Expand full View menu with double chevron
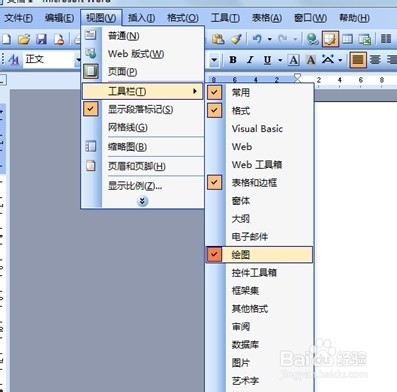The image size is (397, 392). tap(143, 201)
